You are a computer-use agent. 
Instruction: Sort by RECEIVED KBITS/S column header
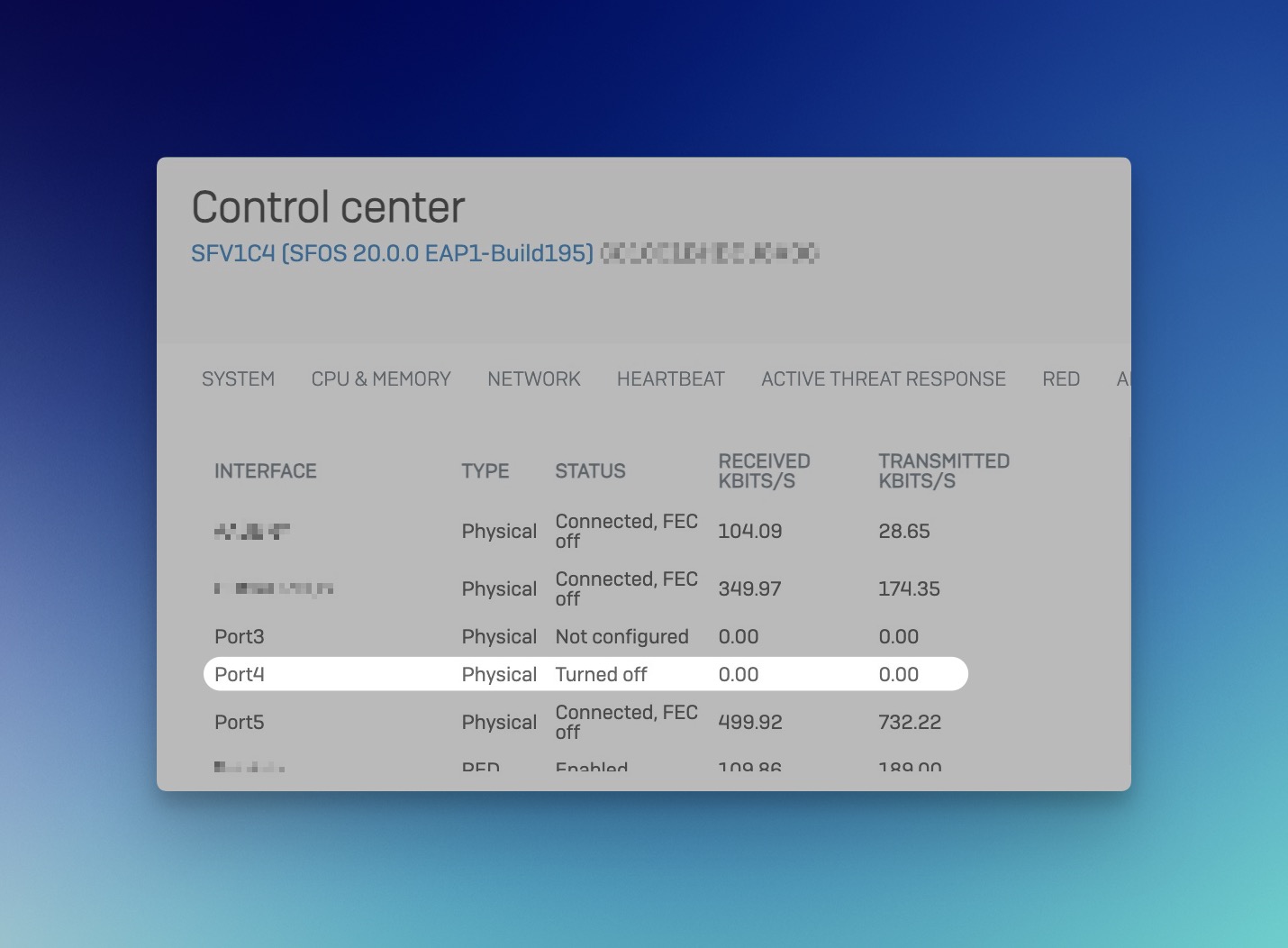click(764, 471)
